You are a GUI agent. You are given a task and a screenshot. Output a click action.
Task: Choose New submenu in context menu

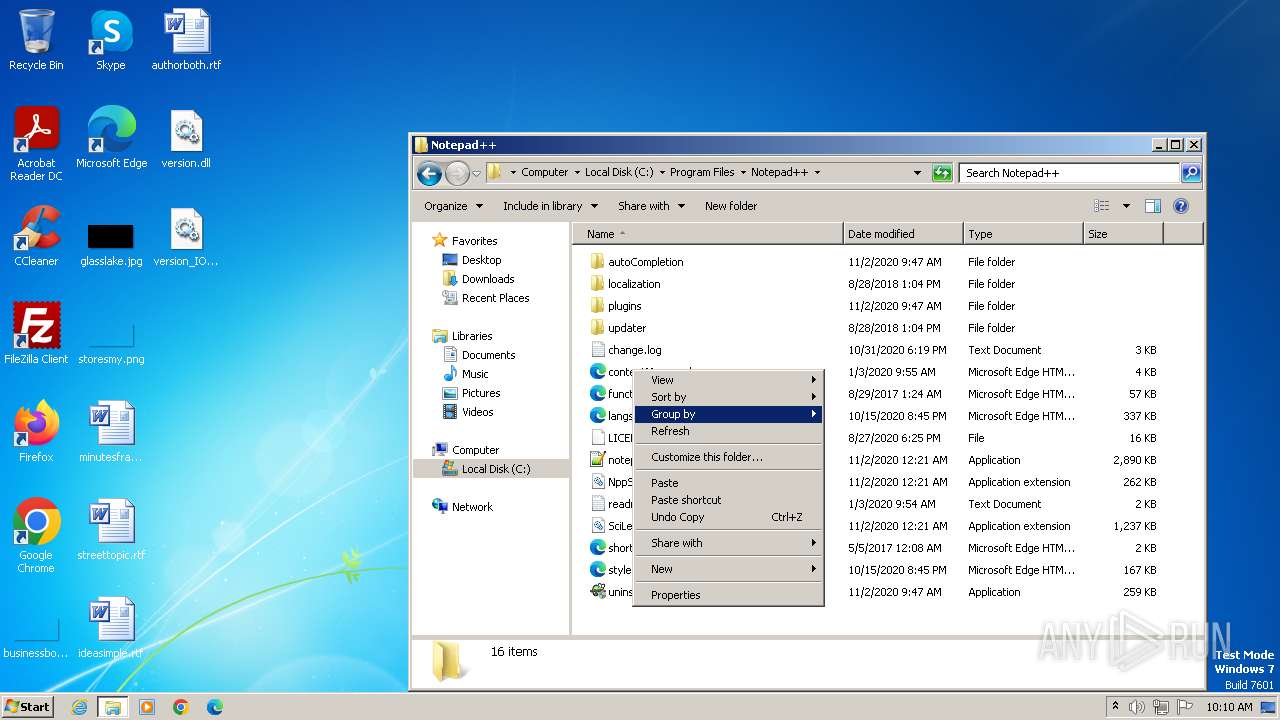(x=728, y=569)
